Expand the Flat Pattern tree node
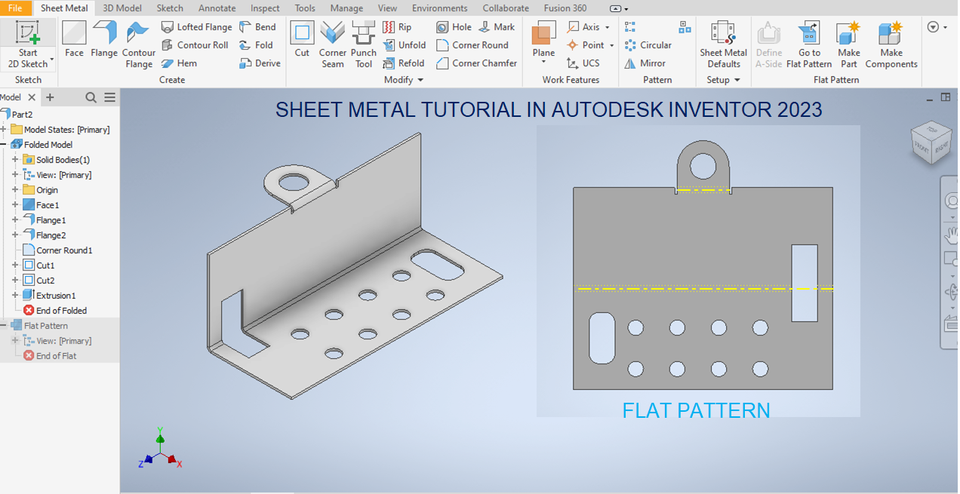960x494 pixels. pyautogui.click(x=5, y=326)
